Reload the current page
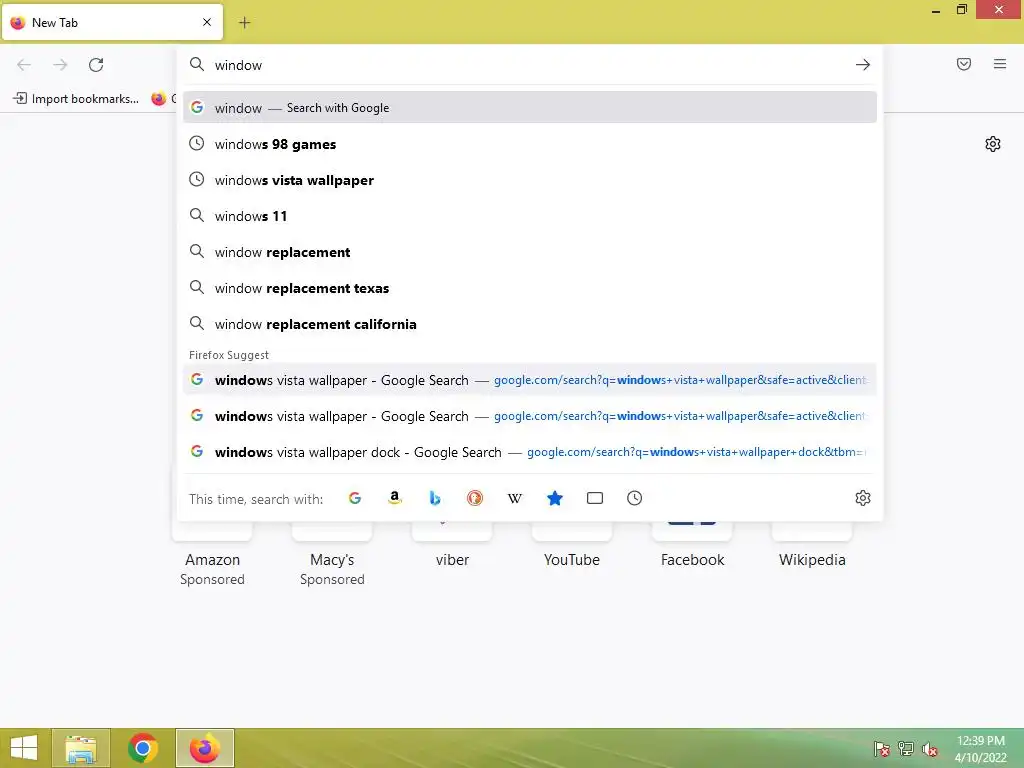The width and height of the screenshot is (1024, 768). pos(96,65)
